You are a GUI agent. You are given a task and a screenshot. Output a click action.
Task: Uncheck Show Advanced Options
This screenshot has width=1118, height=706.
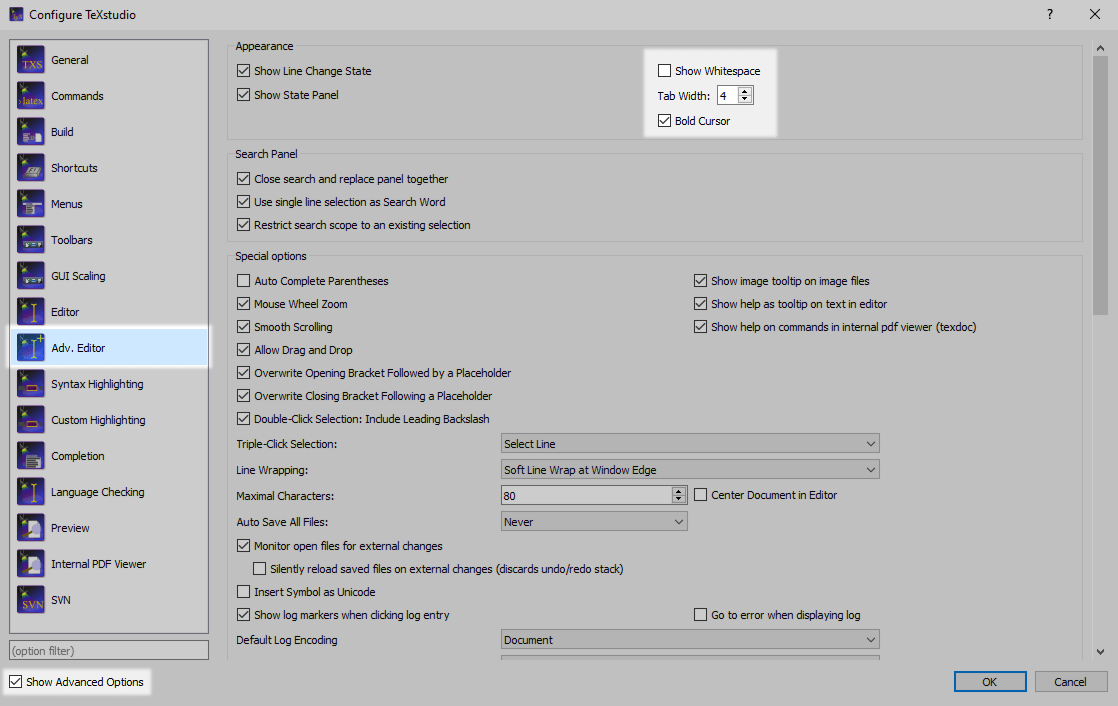pos(16,681)
